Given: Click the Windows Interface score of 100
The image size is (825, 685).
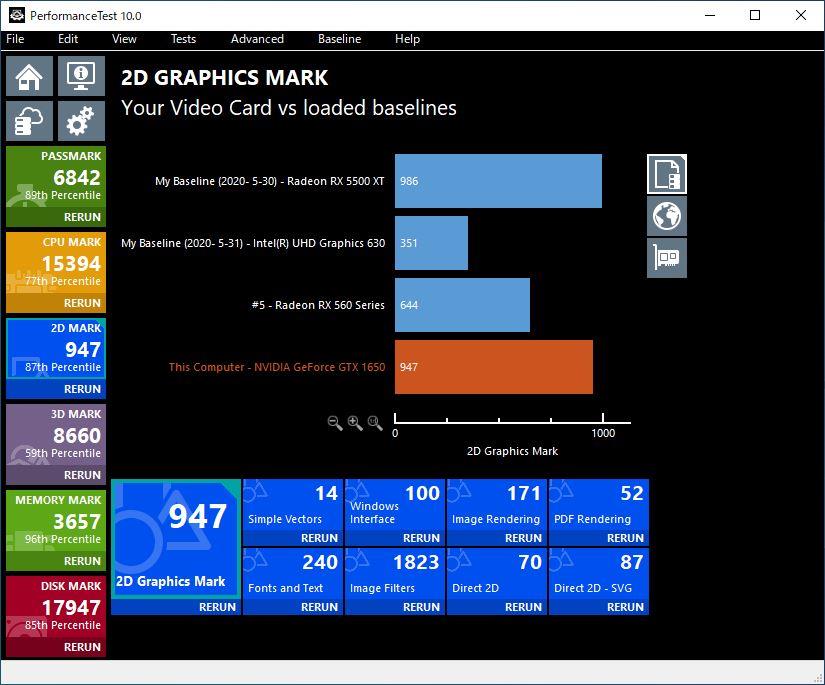Looking at the screenshot, I should pyautogui.click(x=422, y=493).
